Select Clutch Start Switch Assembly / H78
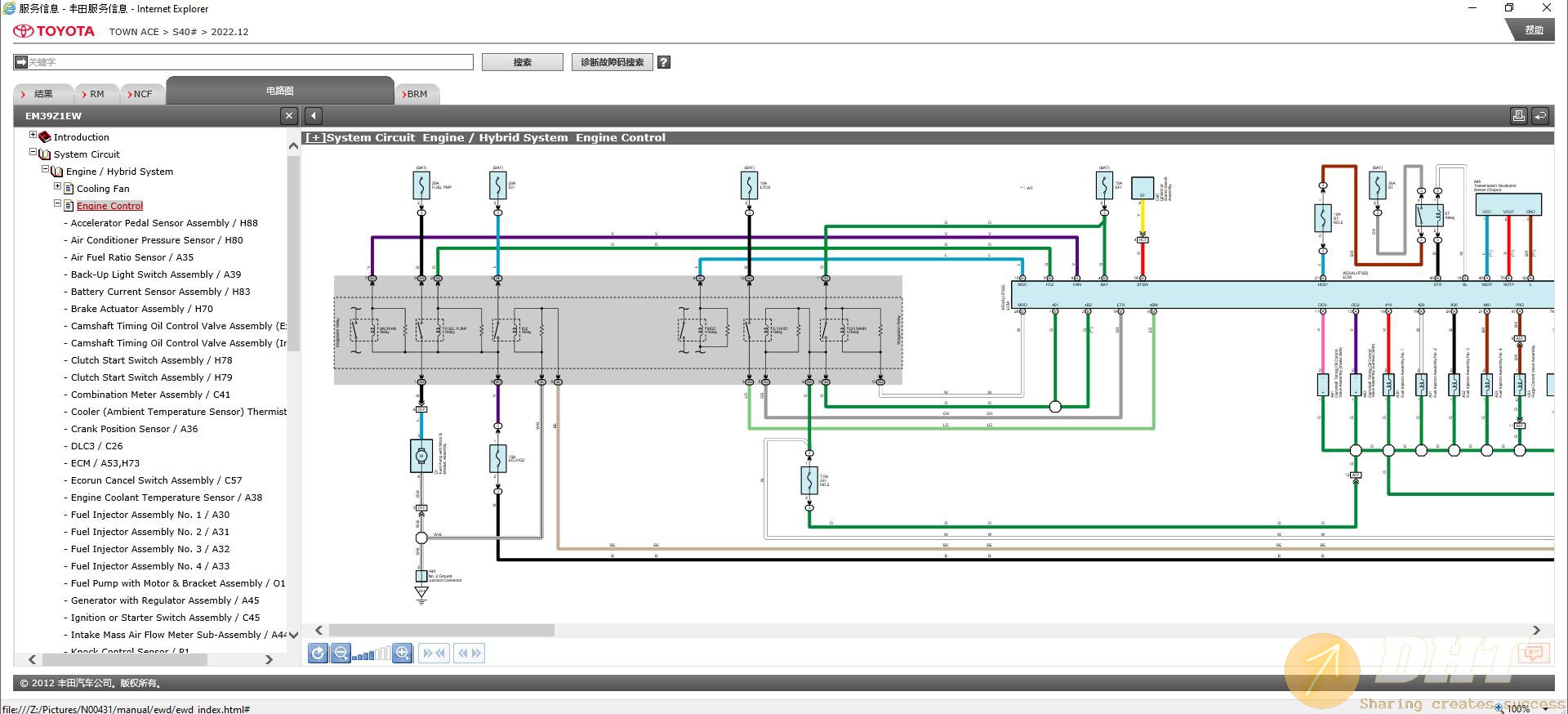 click(152, 360)
